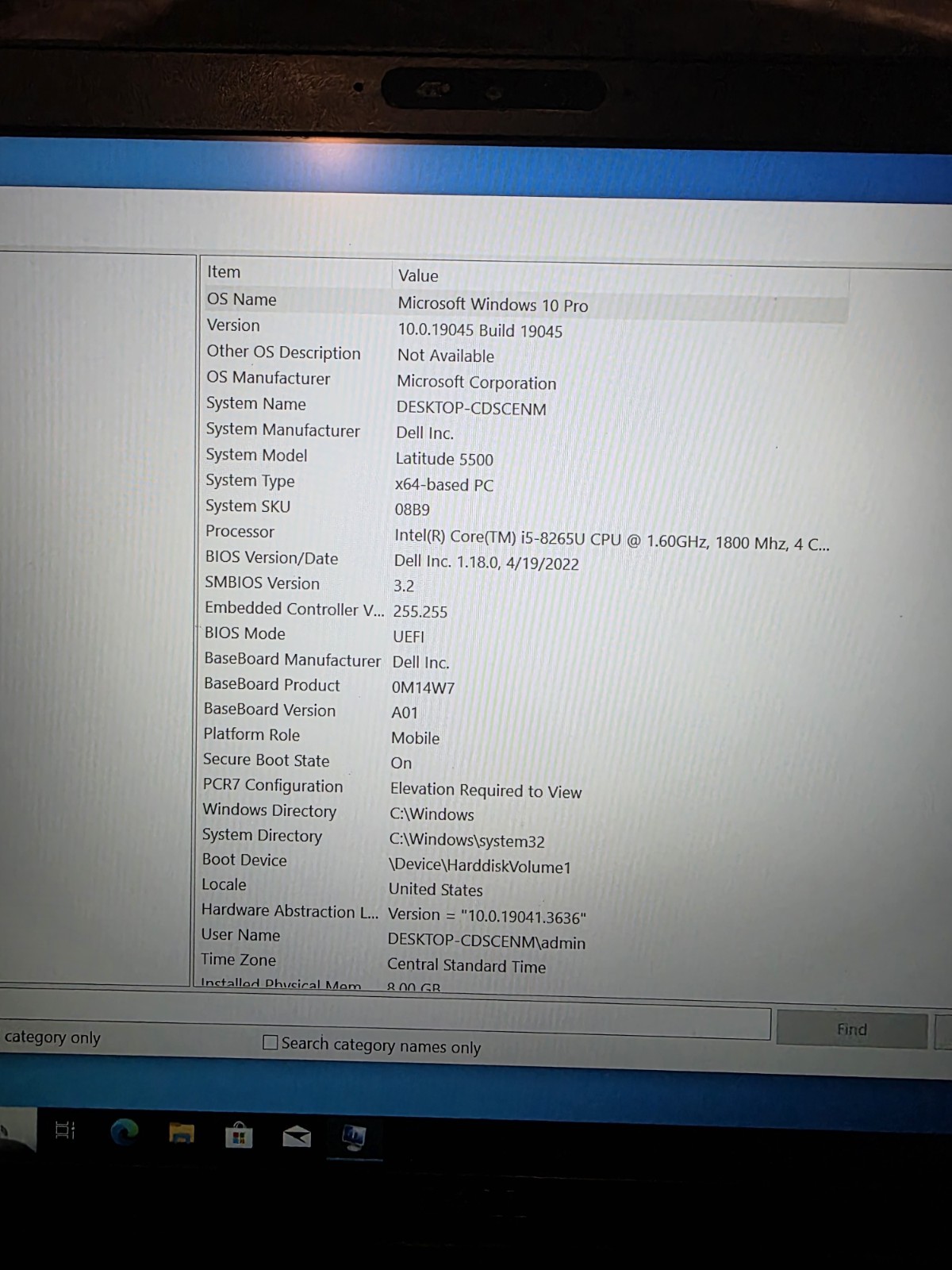
Task: Click the 'Mobile' platform role value
Action: 415,737
